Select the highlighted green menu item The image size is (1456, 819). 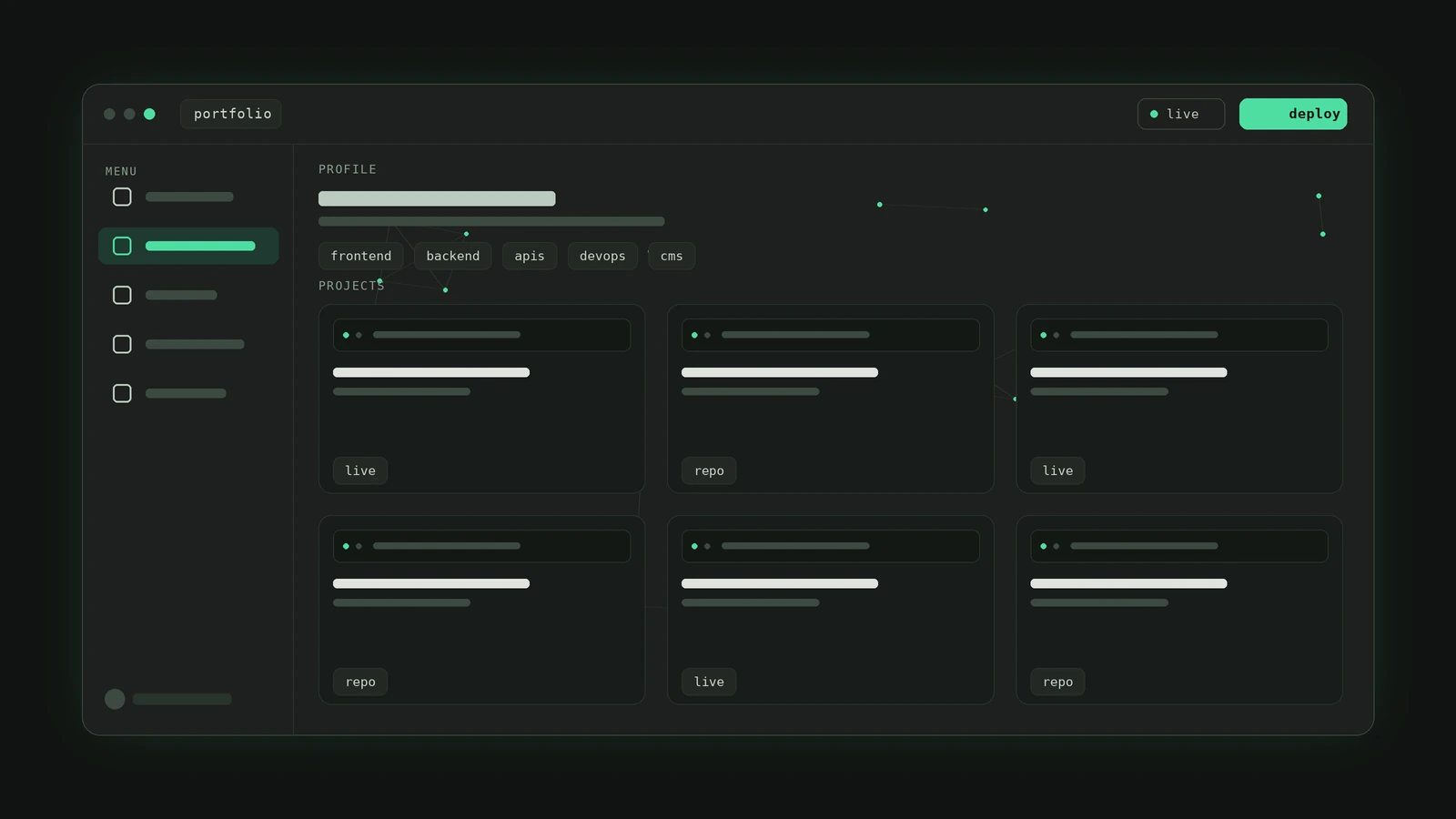188,246
